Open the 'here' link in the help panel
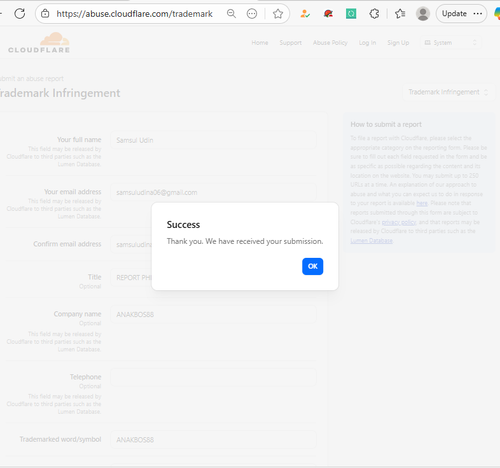Viewport: 500px width, 468px height. click(x=422, y=203)
